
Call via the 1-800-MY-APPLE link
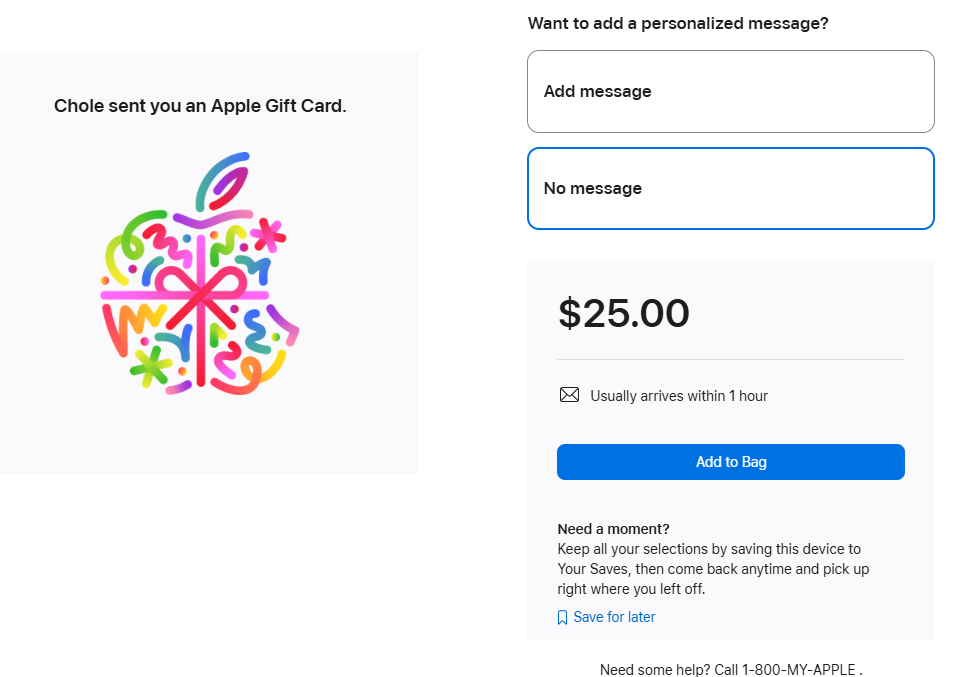pyautogui.click(x=799, y=670)
